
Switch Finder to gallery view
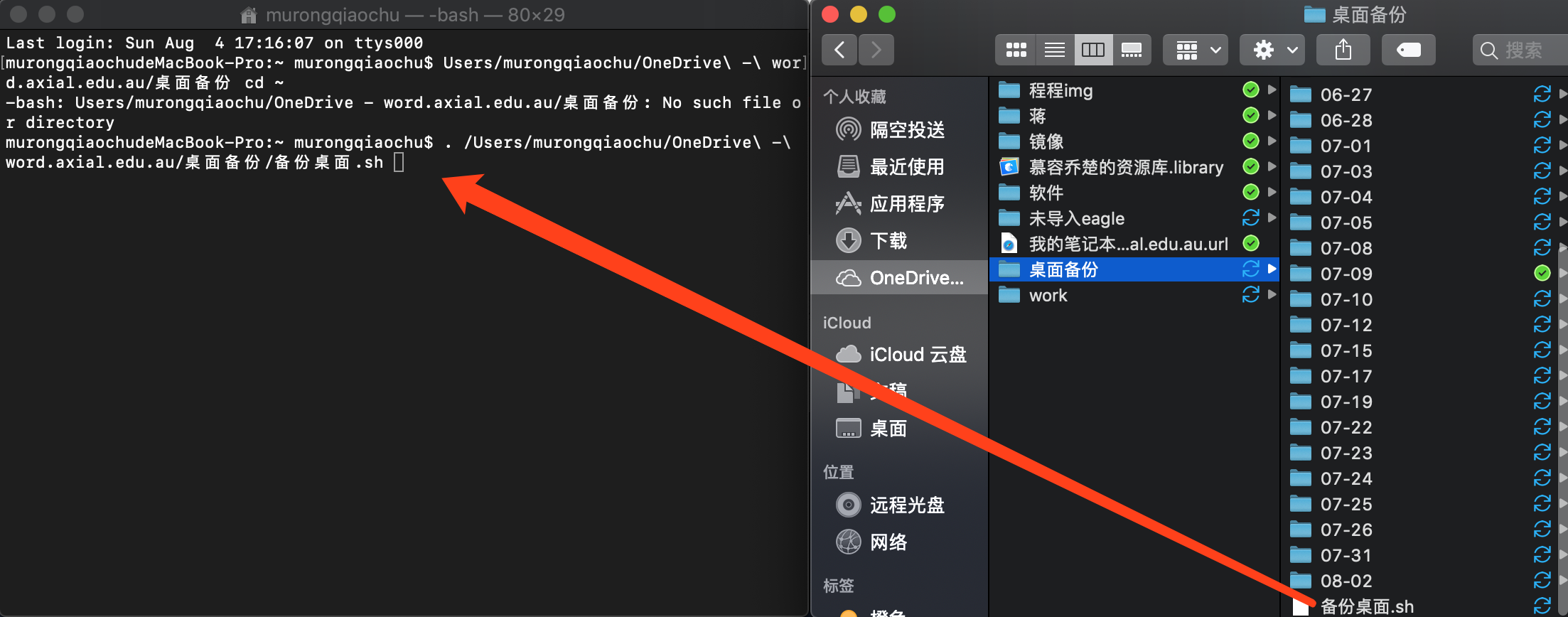coord(1131,50)
